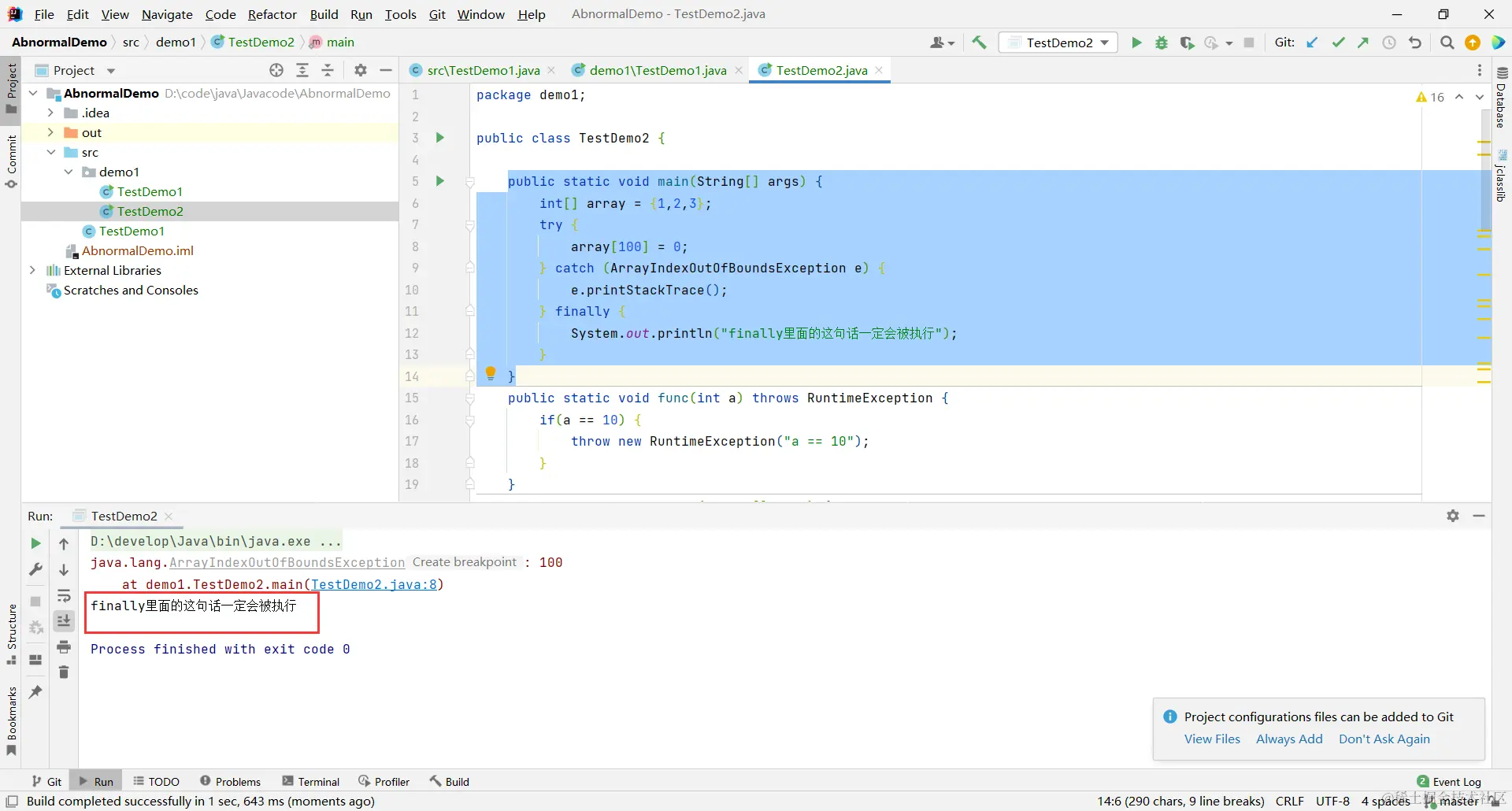Open Project panel gear options
Image resolution: width=1512 pixels, height=811 pixels.
pos(361,70)
